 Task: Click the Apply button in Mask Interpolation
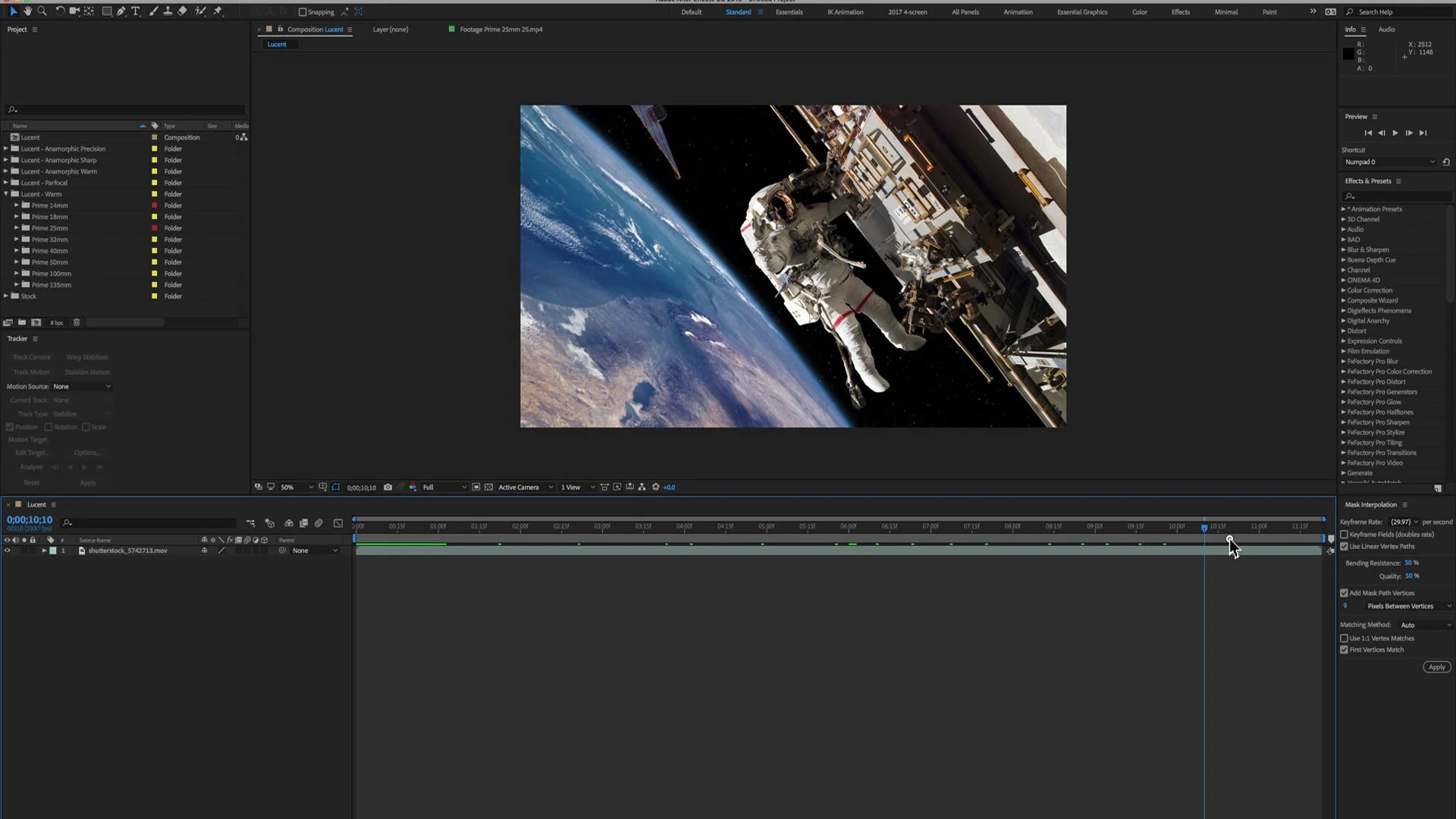(x=1436, y=667)
